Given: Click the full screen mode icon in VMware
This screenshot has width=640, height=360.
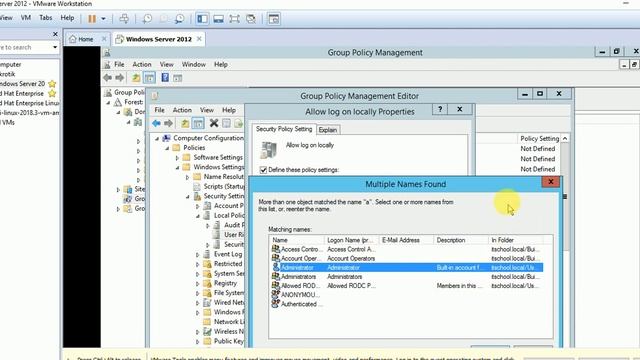Looking at the screenshot, I should 234,19.
